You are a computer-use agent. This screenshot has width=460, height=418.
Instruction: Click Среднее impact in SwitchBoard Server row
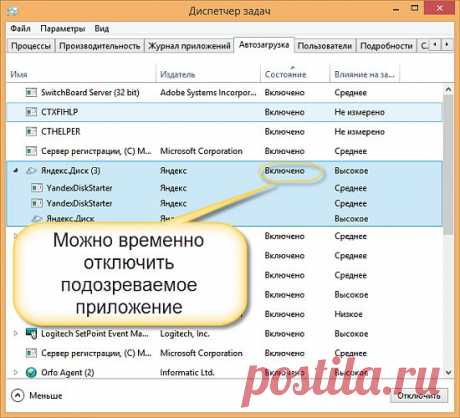[x=350, y=93]
